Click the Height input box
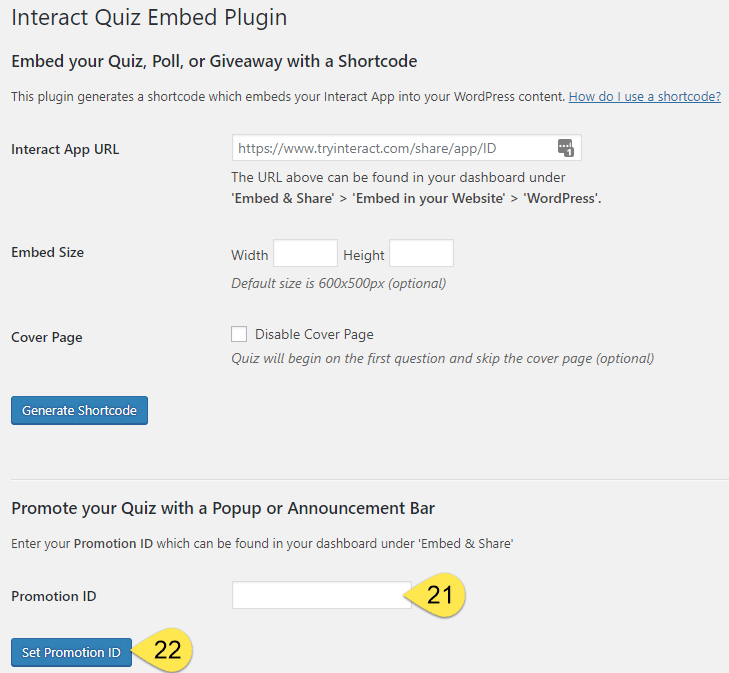Image resolution: width=729 pixels, height=673 pixels. pos(421,253)
